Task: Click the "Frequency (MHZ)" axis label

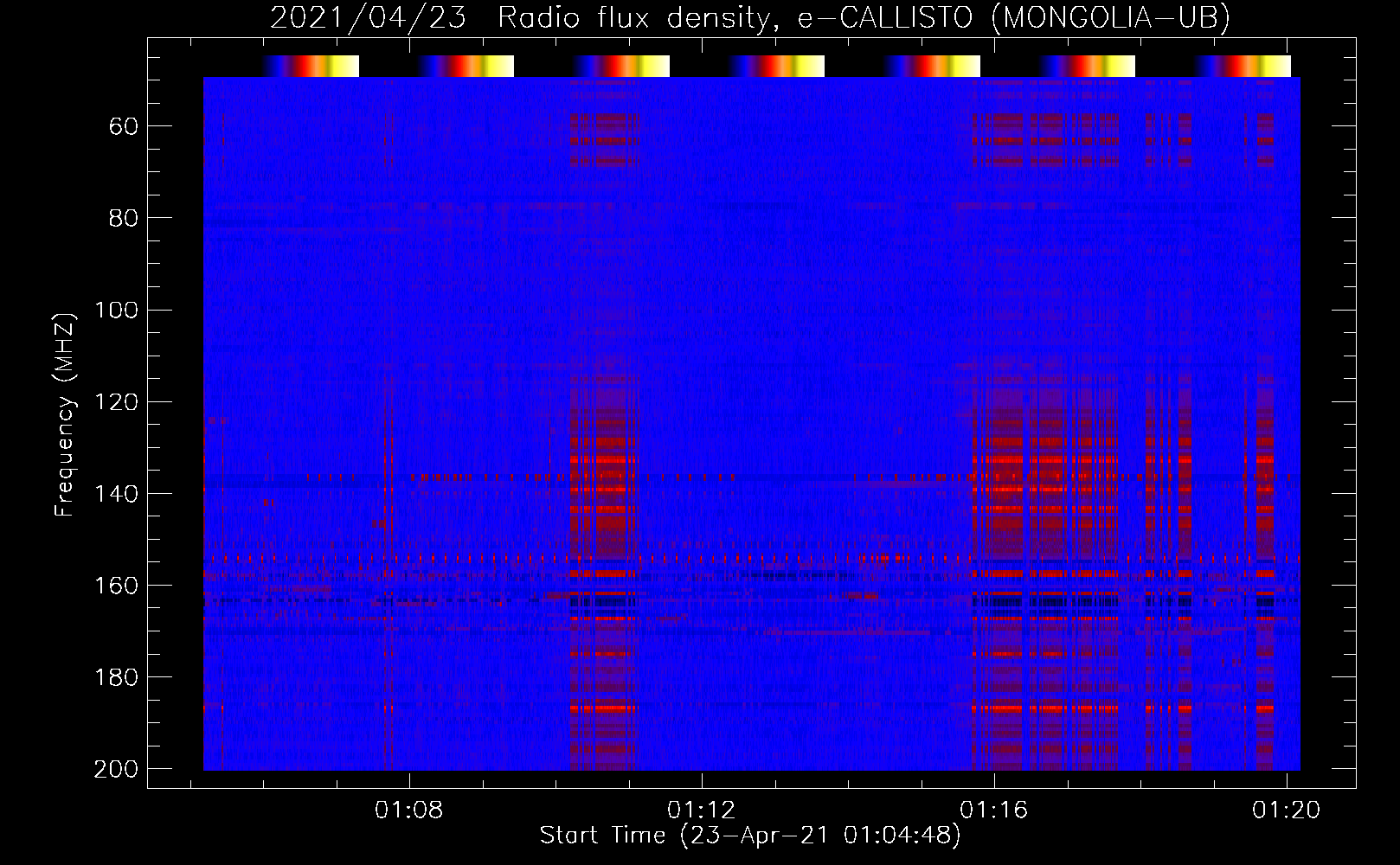Action: pos(65,414)
